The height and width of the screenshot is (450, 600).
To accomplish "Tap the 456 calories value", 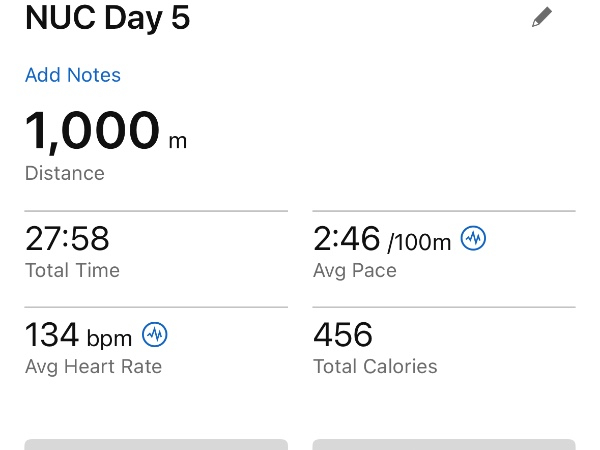I will pos(343,334).
